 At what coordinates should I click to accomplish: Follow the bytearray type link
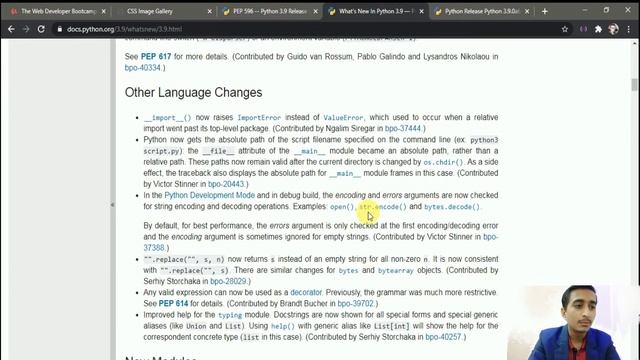396,271
